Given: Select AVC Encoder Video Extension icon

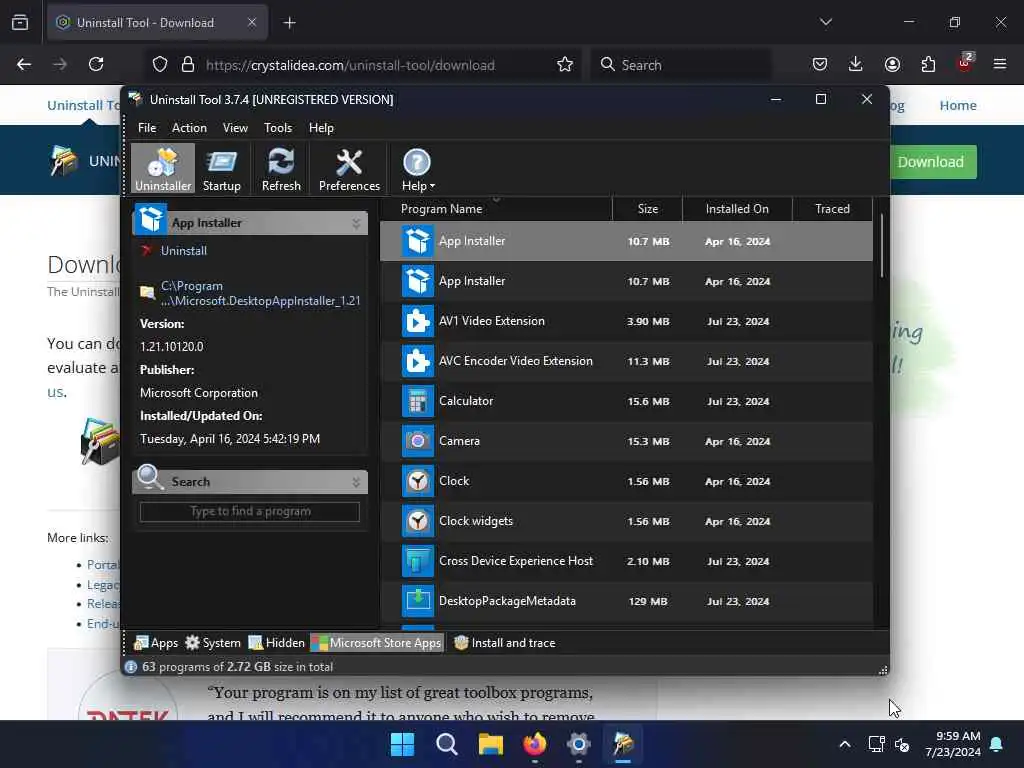Looking at the screenshot, I should point(417,361).
